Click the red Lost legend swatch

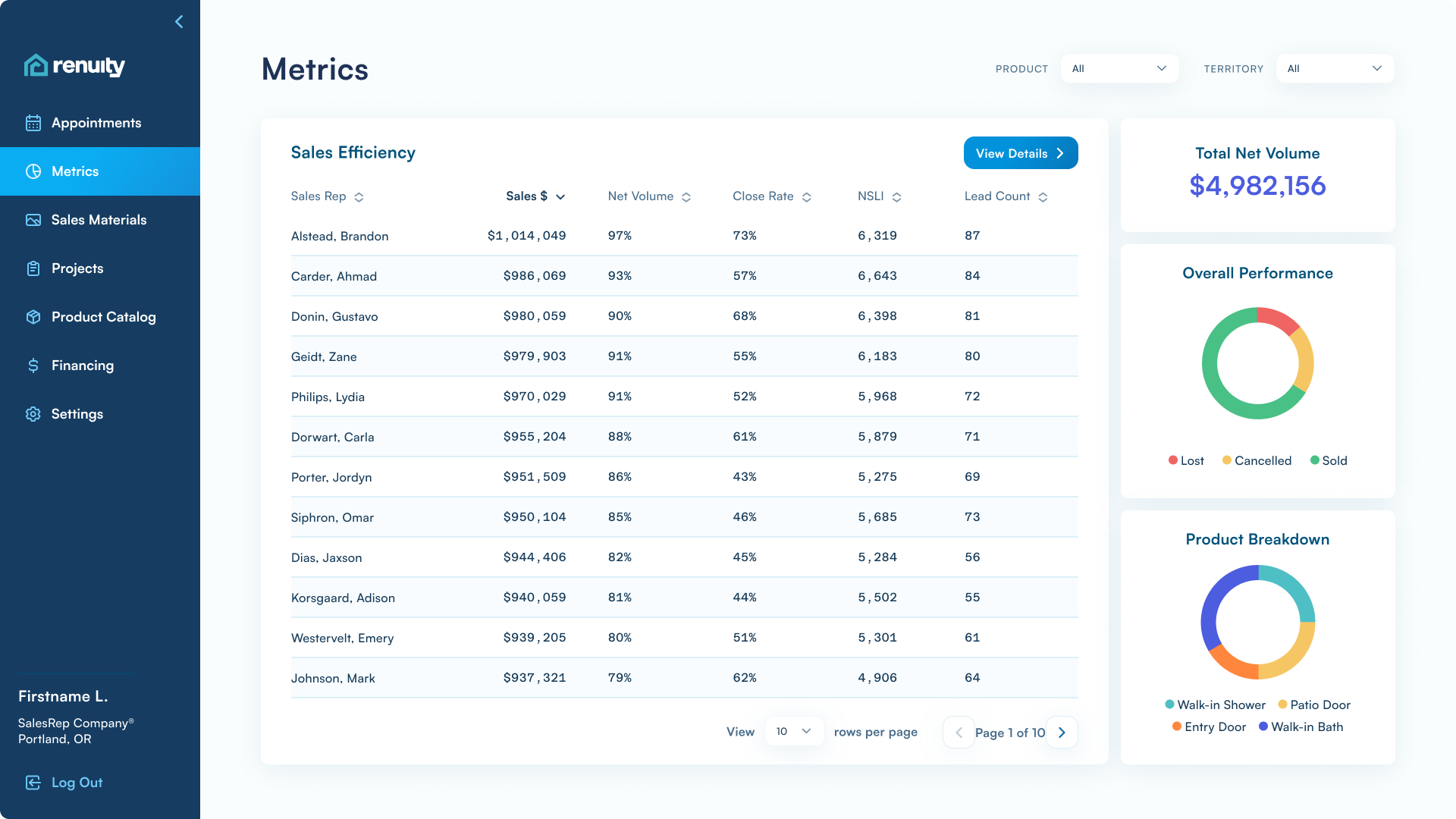point(1173,460)
